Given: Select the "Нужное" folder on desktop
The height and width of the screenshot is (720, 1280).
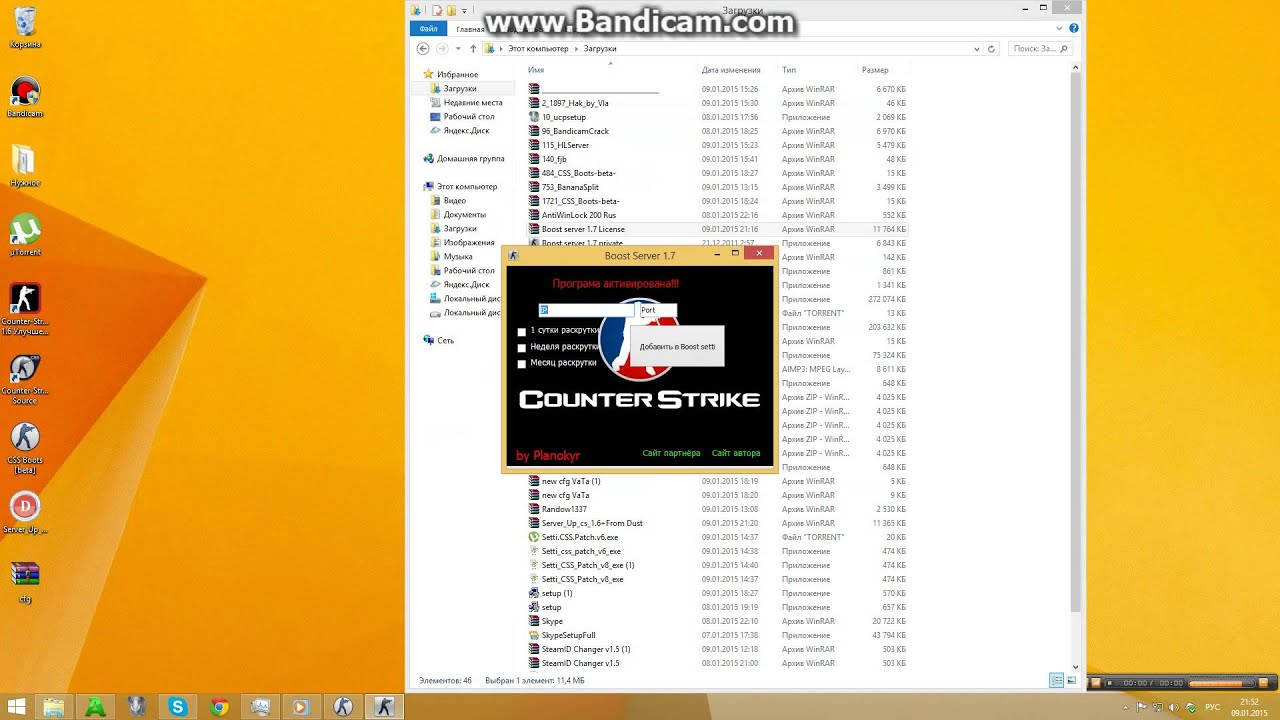Looking at the screenshot, I should pos(25,166).
